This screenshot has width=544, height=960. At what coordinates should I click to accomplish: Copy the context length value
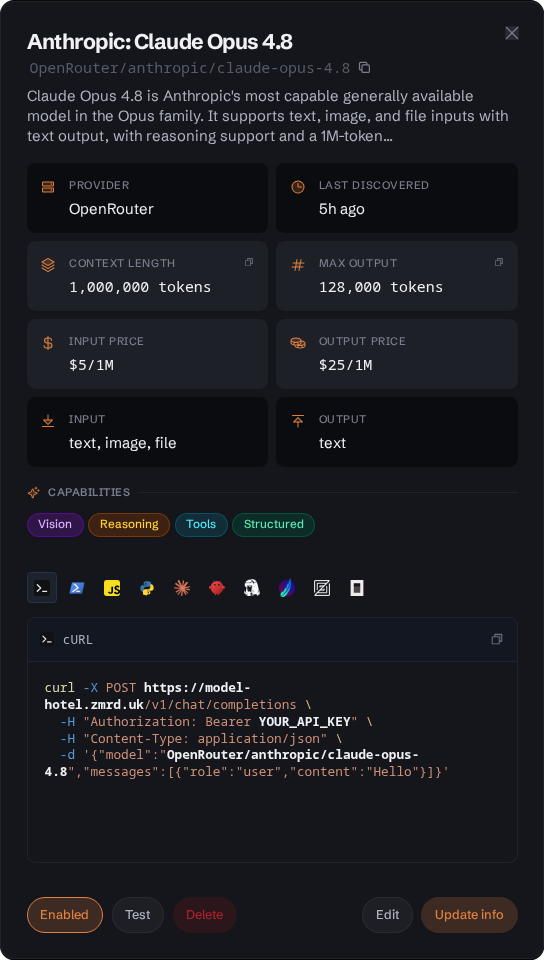(249, 262)
